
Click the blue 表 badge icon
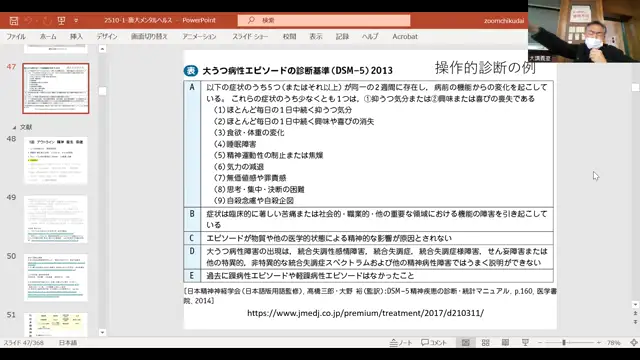pyautogui.click(x=191, y=71)
